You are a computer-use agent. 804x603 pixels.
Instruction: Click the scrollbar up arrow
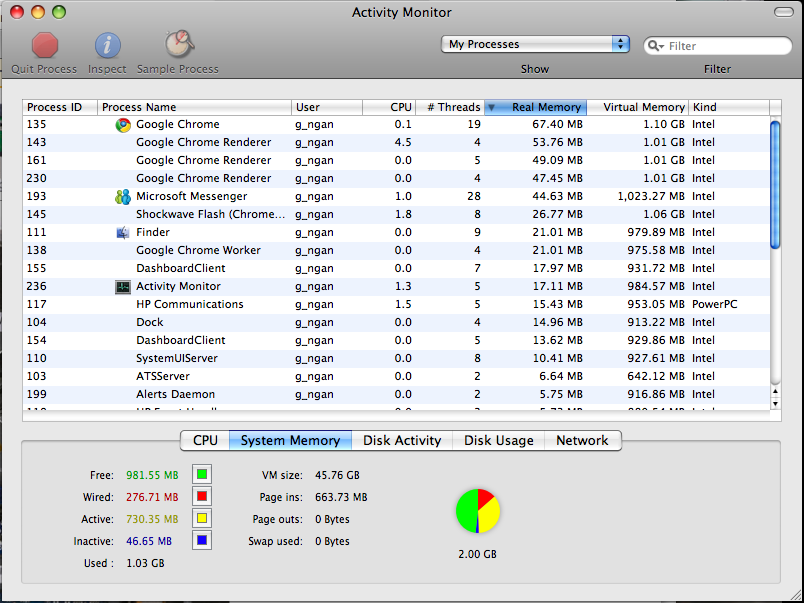[775, 392]
